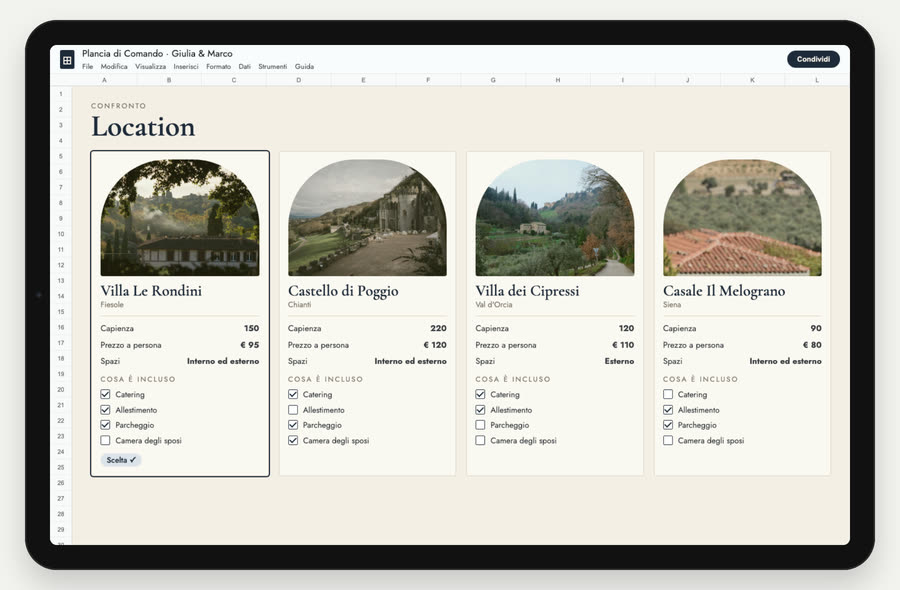
Task: Select row 1 header
Action: (x=61, y=94)
